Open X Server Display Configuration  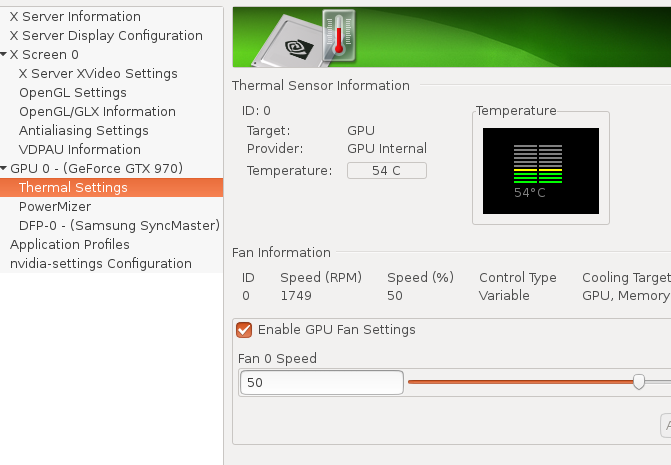pos(106,36)
